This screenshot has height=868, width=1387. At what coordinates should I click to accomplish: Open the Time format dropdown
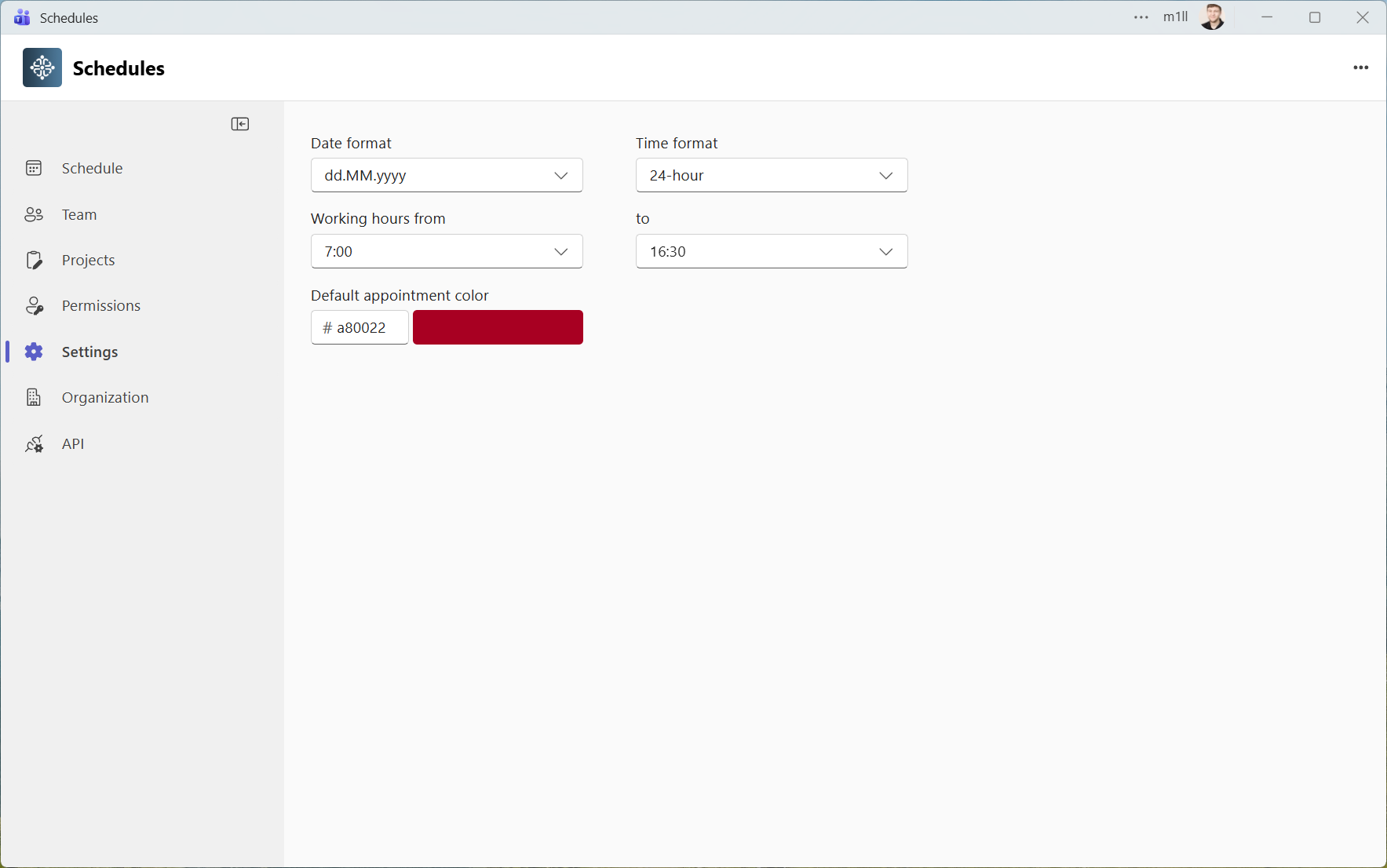[771, 175]
